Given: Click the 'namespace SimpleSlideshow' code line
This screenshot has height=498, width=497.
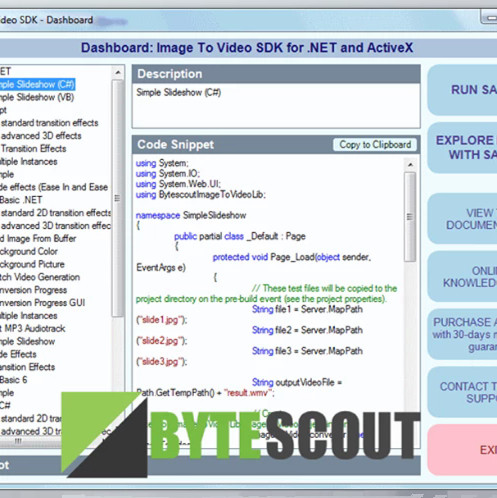Looking at the screenshot, I should tap(191, 215).
